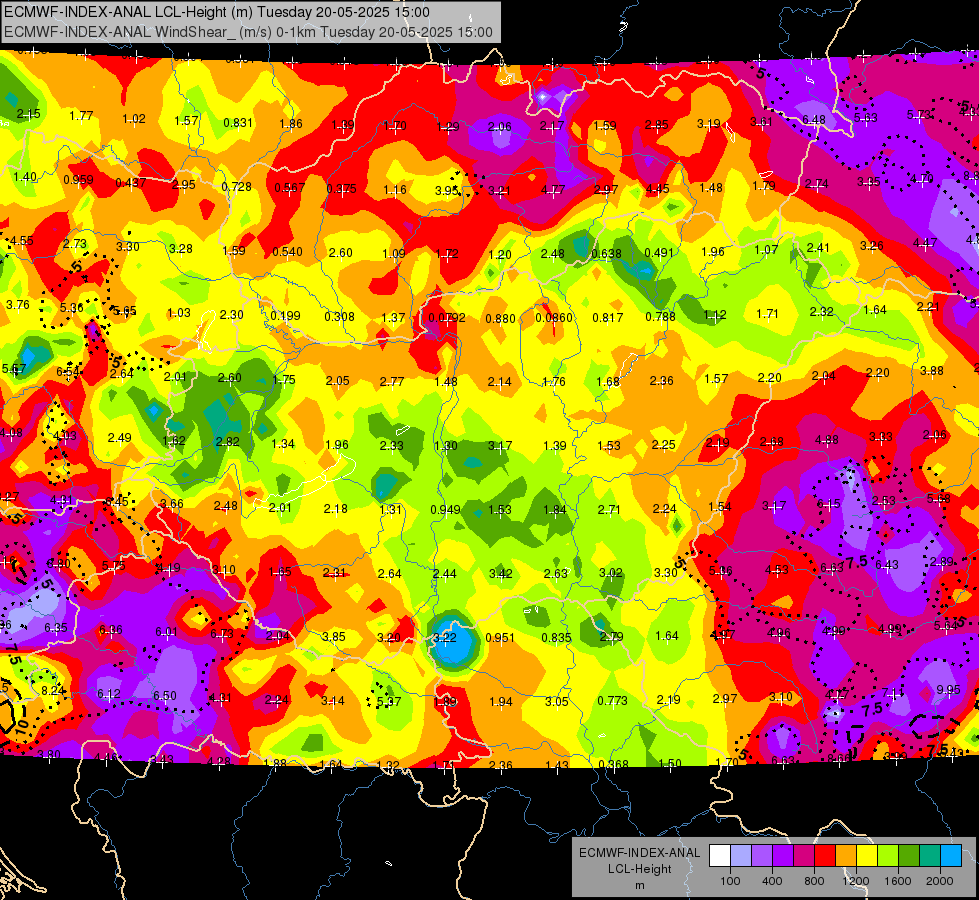Click the yellow legend swatch
Screen dimensions: 979x900
[867, 855]
